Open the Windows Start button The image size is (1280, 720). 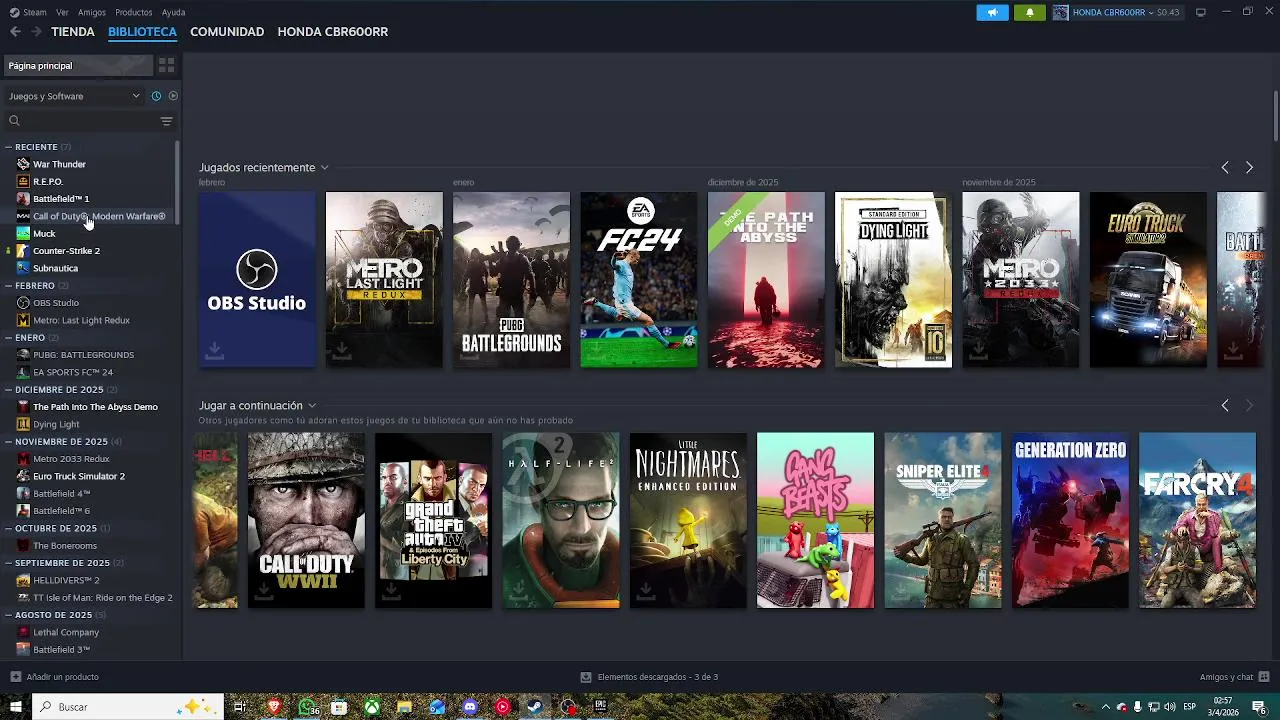15,707
